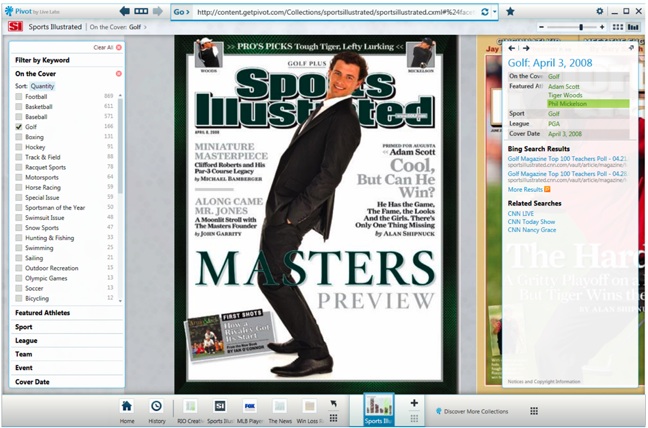Click April 3, 2008 cover date value

coord(565,134)
